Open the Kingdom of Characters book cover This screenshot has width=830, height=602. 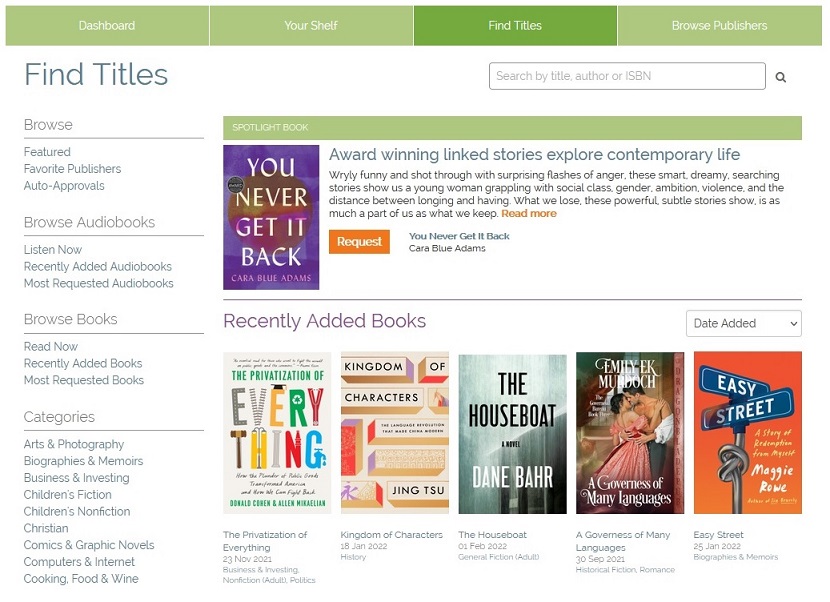[394, 433]
